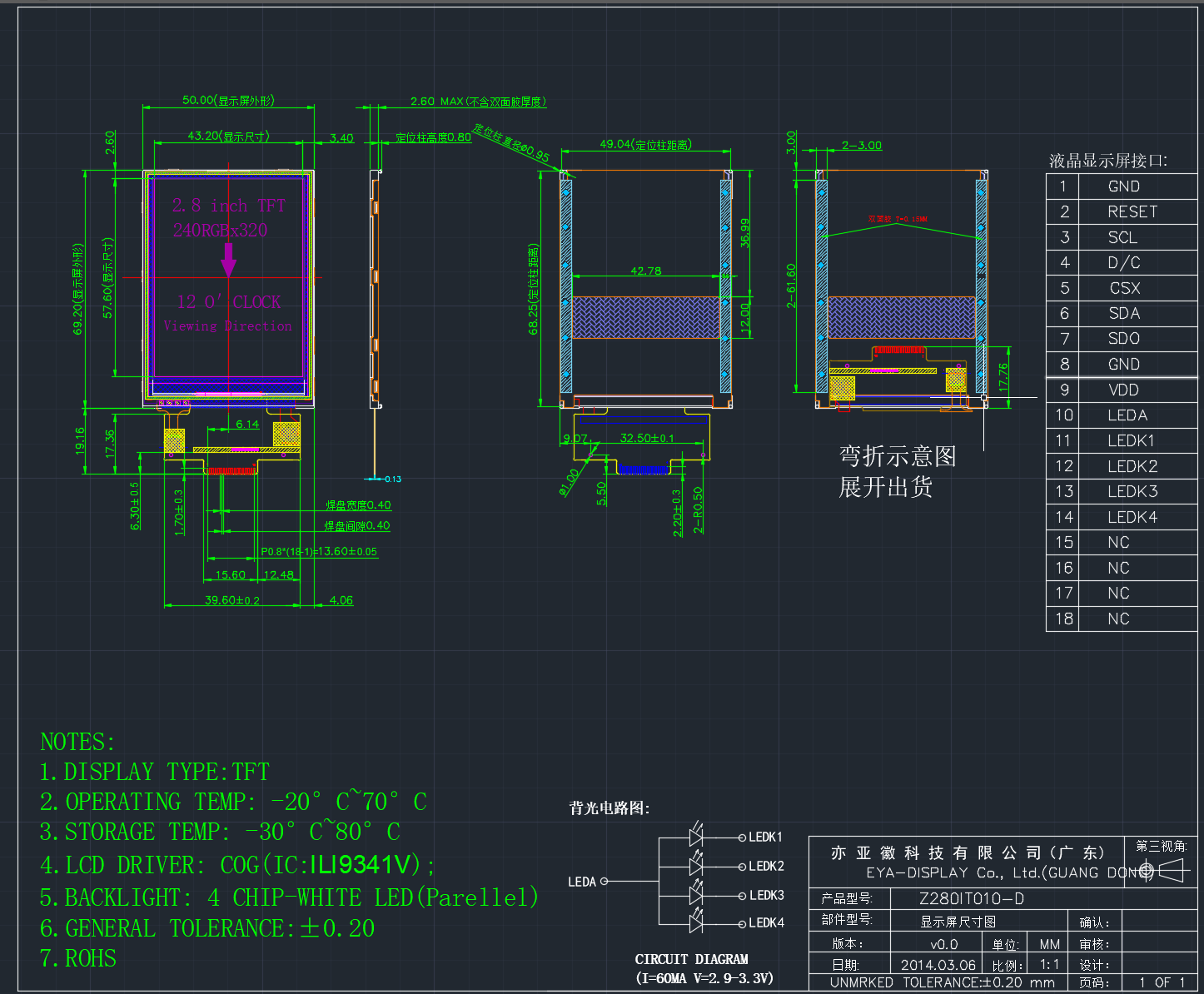Click LEDK4 in the interface pin table
This screenshot has height=994, width=1204.
pyautogui.click(x=1132, y=517)
